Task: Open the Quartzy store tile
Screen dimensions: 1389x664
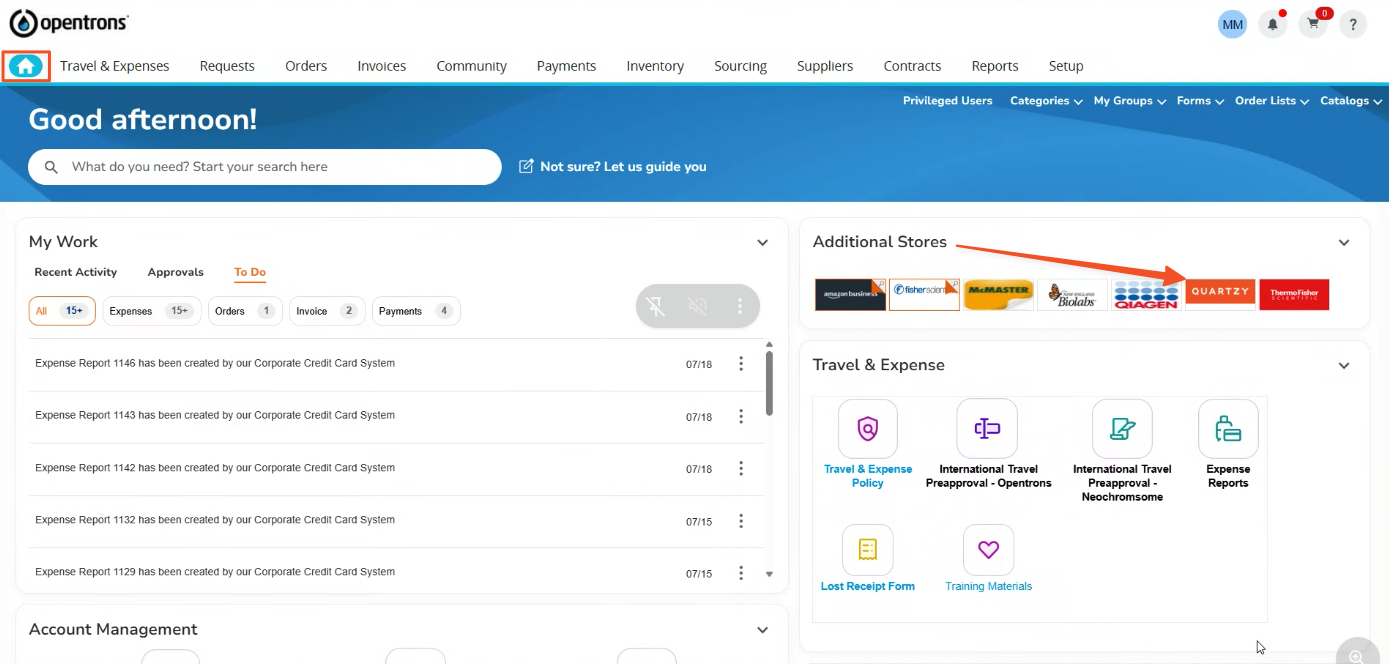Action: click(x=1220, y=293)
